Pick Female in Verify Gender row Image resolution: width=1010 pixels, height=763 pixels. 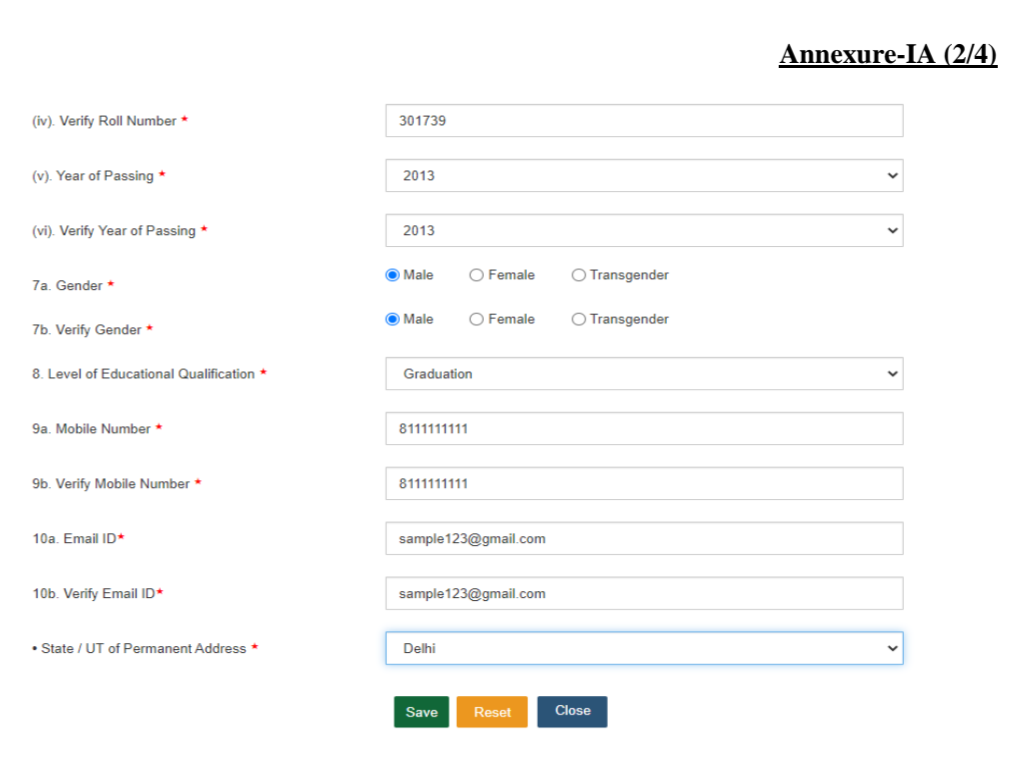(477, 319)
